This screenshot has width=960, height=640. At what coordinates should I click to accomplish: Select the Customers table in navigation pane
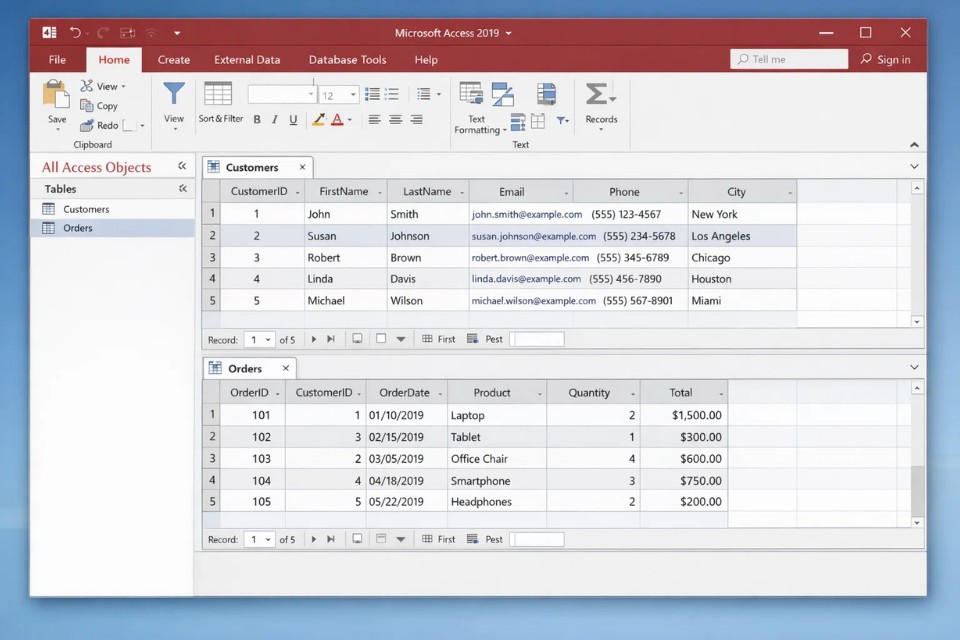coord(86,209)
